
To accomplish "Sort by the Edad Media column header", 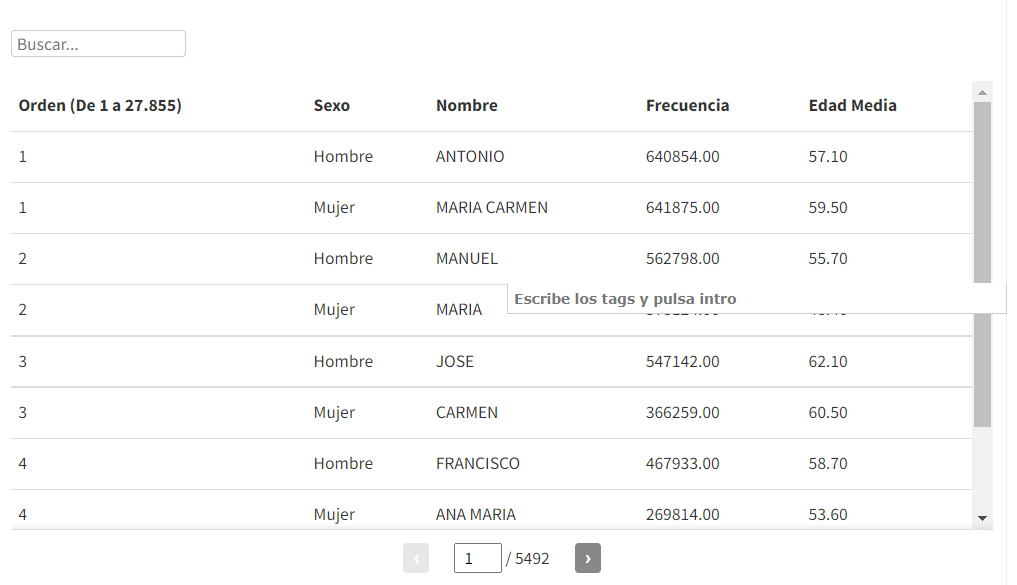I will tap(852, 105).
